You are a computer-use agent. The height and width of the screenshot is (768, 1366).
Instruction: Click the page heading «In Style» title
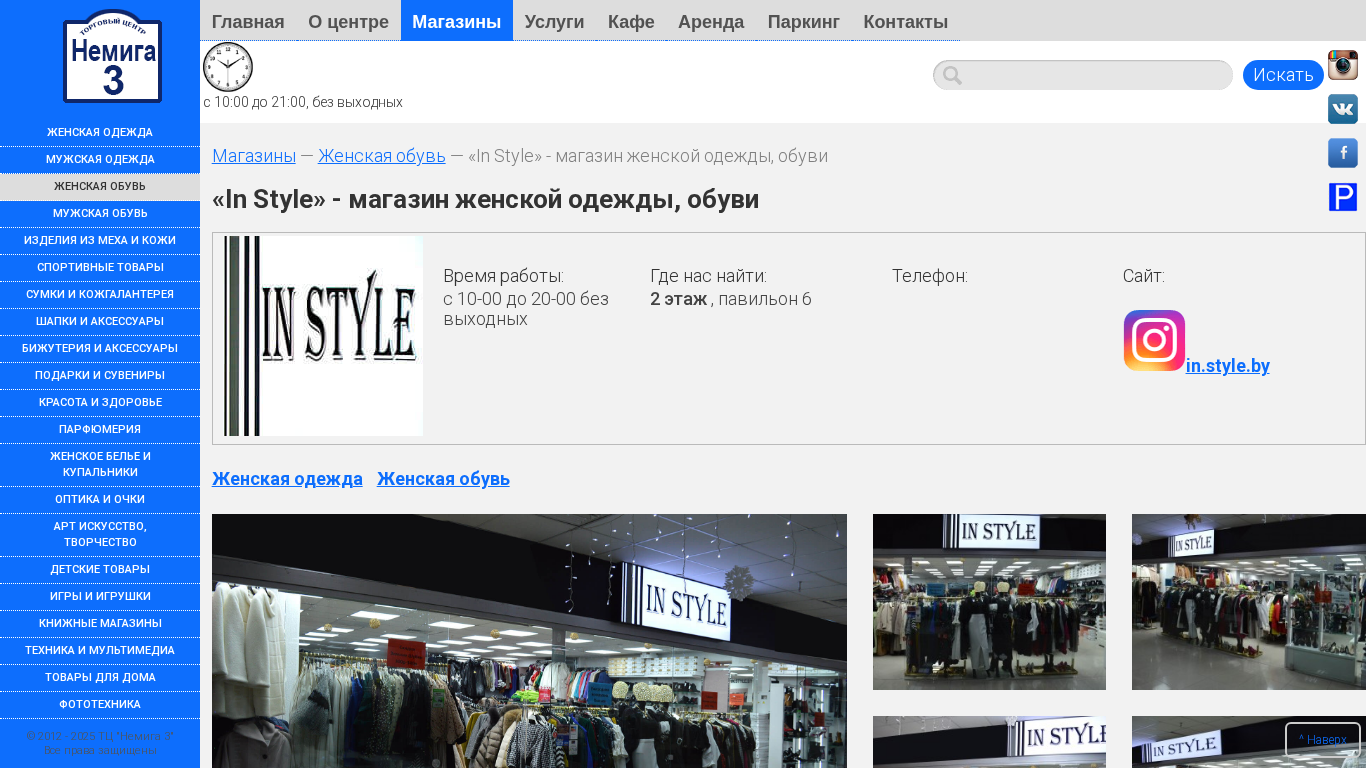coord(485,199)
